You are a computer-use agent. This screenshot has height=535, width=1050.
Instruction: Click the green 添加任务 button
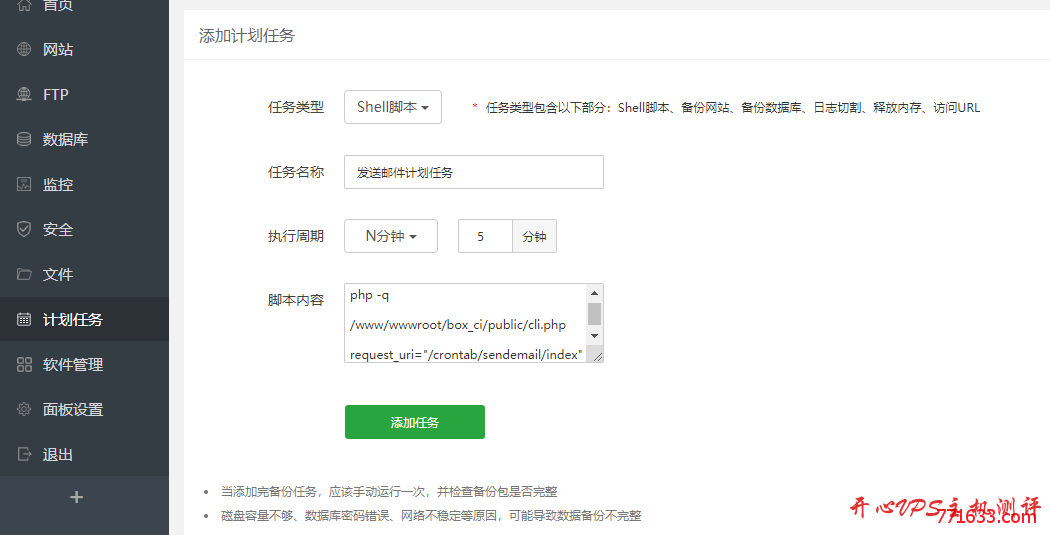click(x=415, y=422)
